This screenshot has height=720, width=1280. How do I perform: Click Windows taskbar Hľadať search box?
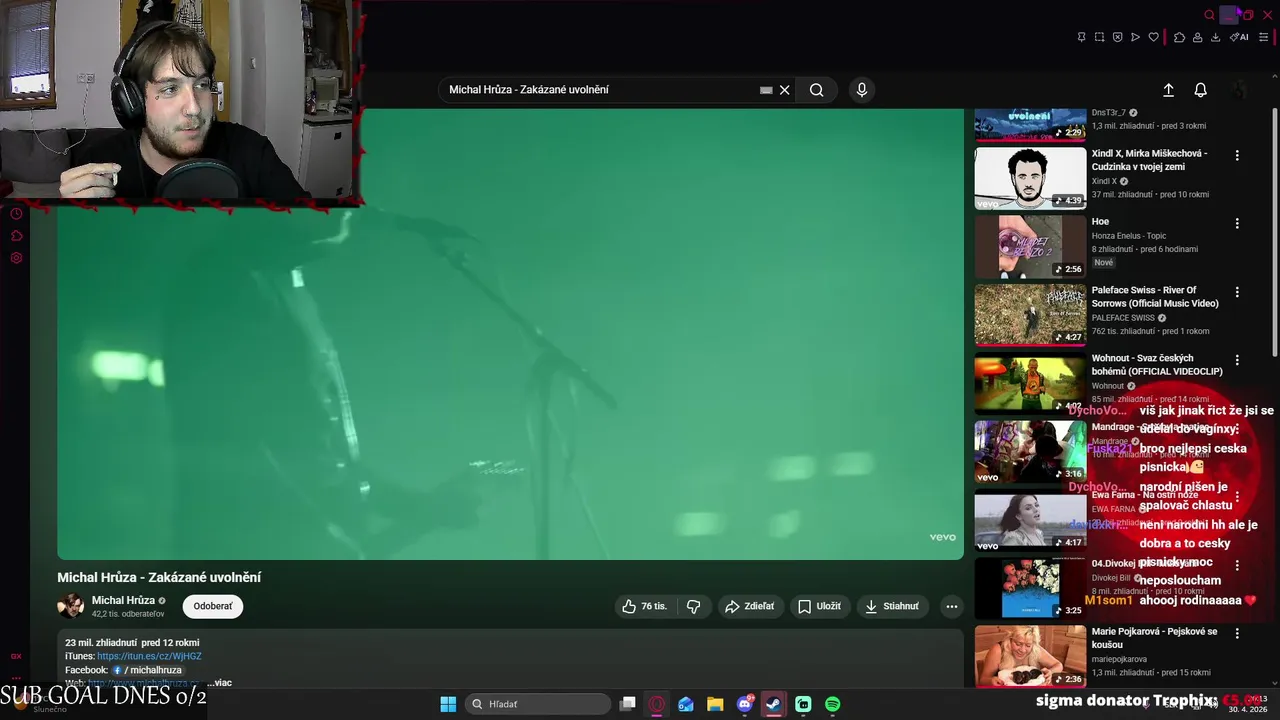539,704
